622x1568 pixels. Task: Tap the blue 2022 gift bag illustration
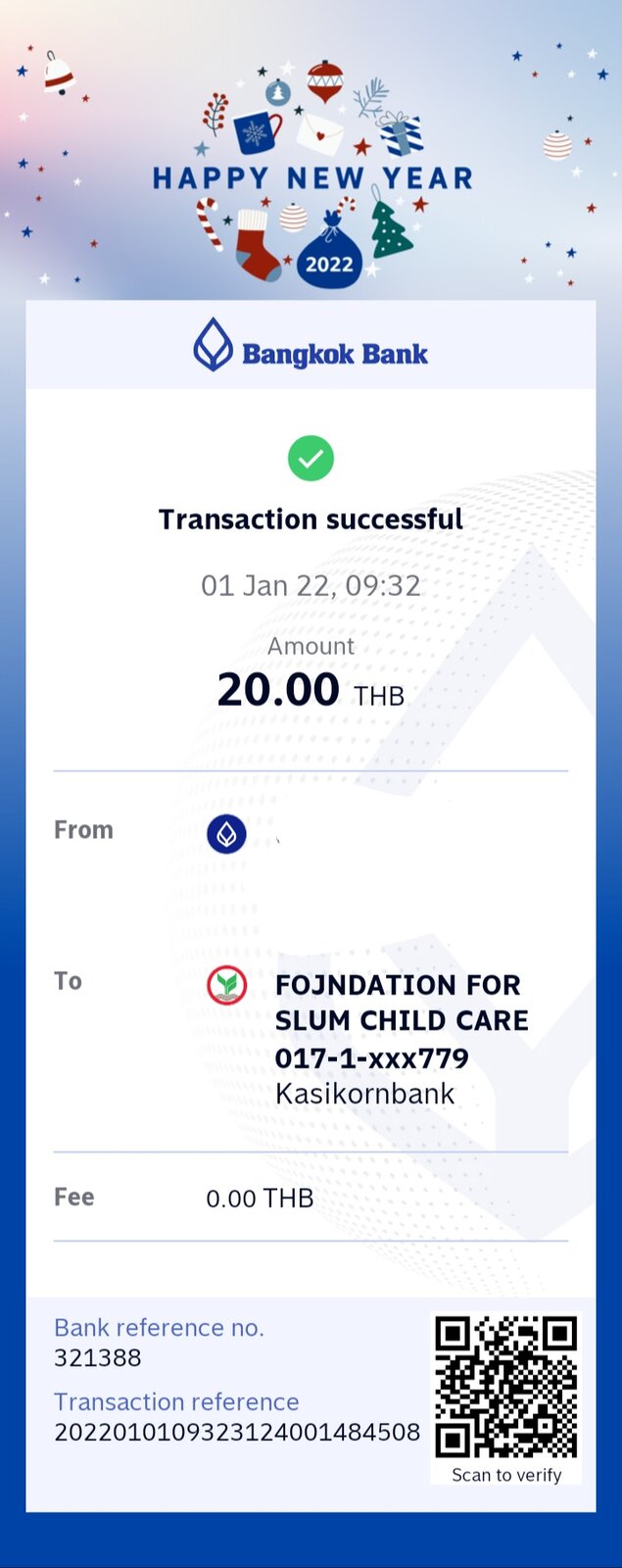pyautogui.click(x=330, y=256)
